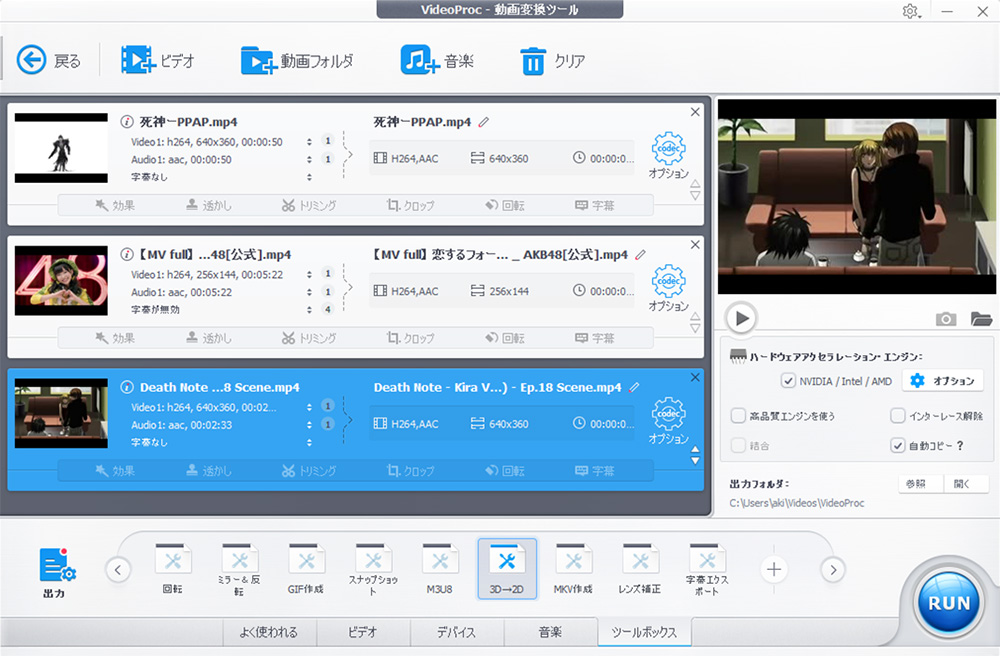Select the スナップショット toolbox item
The height and width of the screenshot is (656, 1000).
[x=373, y=569]
